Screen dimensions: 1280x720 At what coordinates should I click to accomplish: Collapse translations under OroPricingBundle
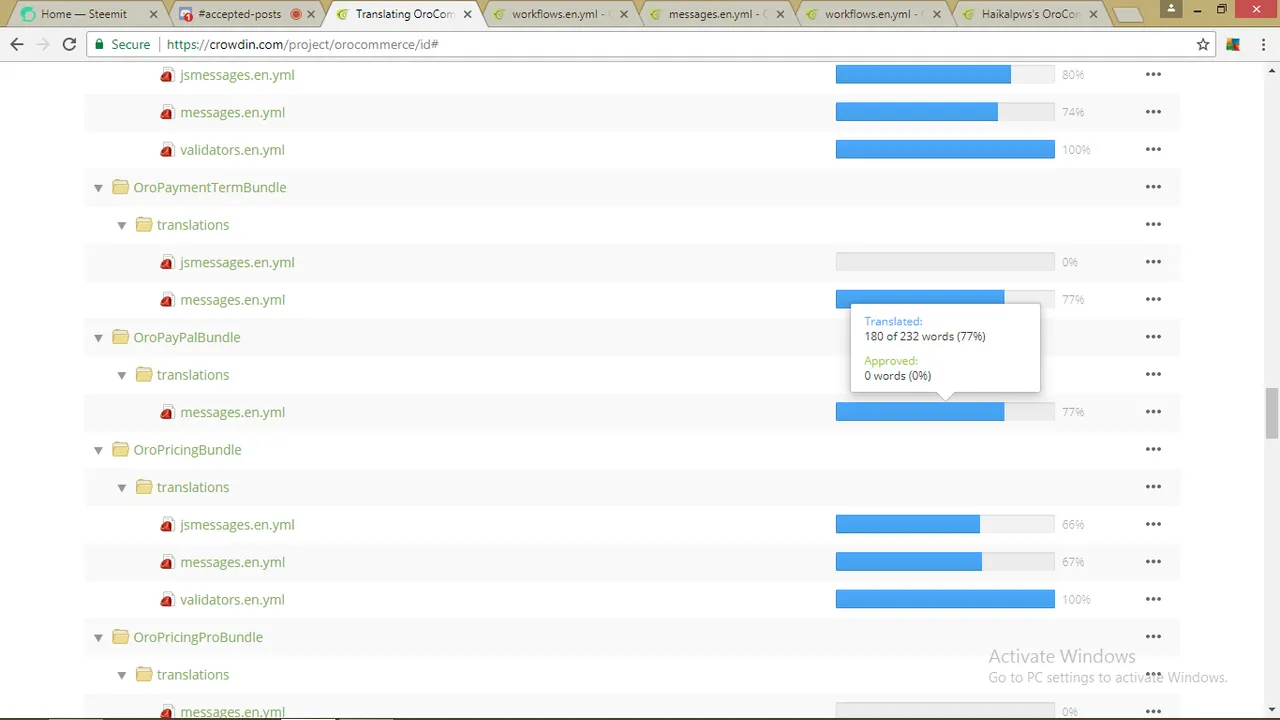pyautogui.click(x=122, y=488)
